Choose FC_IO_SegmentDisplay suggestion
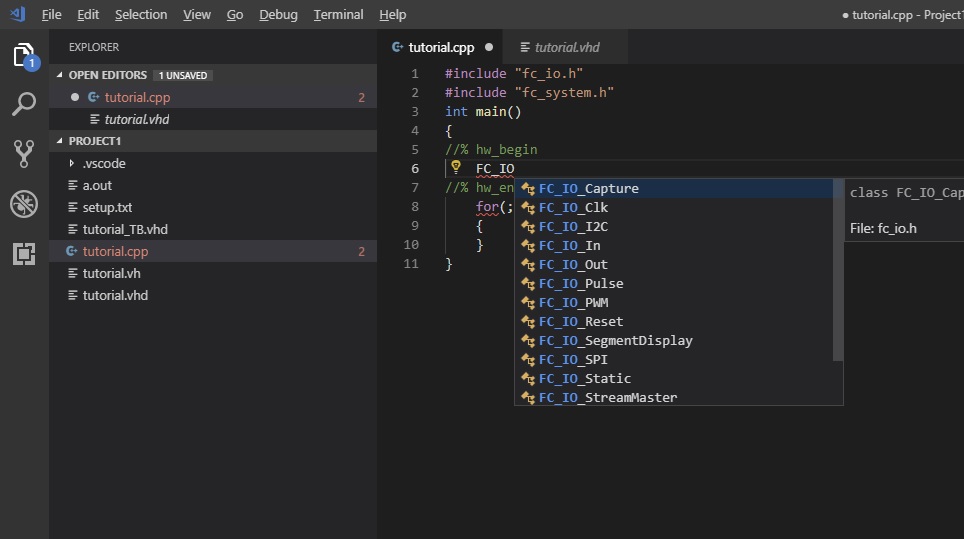This screenshot has height=539, width=964. [615, 341]
